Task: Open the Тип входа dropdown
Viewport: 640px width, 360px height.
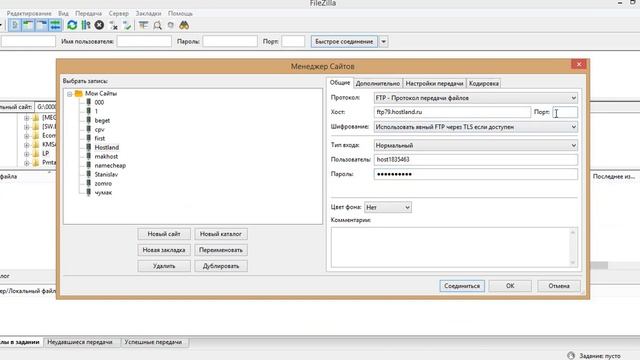Action: click(476, 145)
